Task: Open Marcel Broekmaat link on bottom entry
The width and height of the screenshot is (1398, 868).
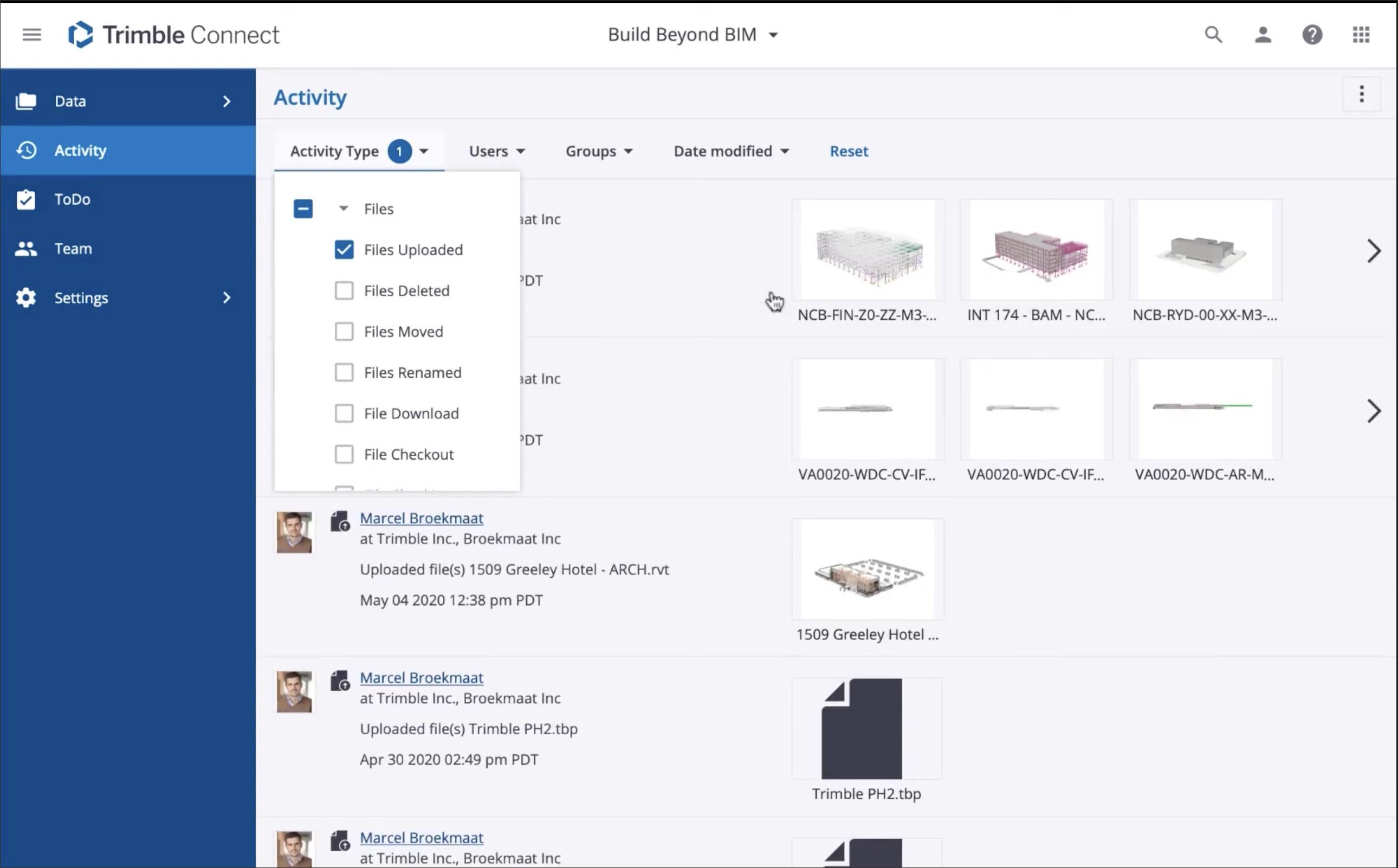Action: (422, 838)
